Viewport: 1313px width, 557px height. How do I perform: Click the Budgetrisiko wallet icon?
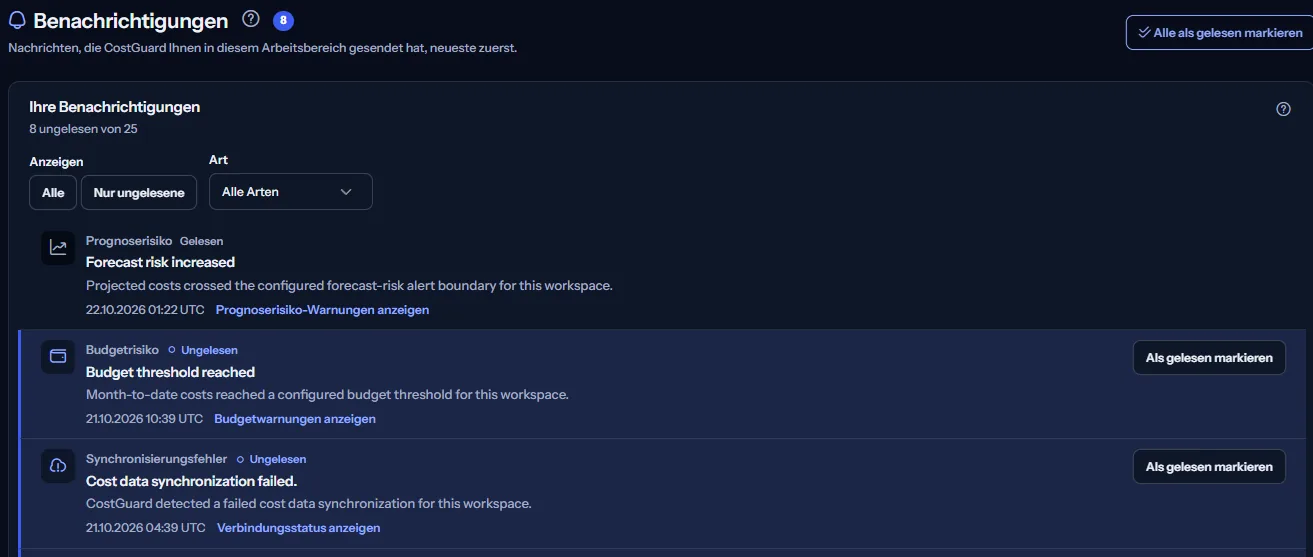(x=58, y=357)
